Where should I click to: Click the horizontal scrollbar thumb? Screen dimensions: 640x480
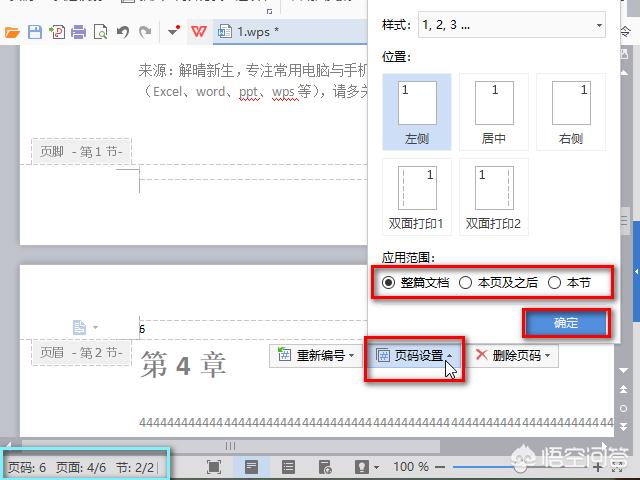231,446
